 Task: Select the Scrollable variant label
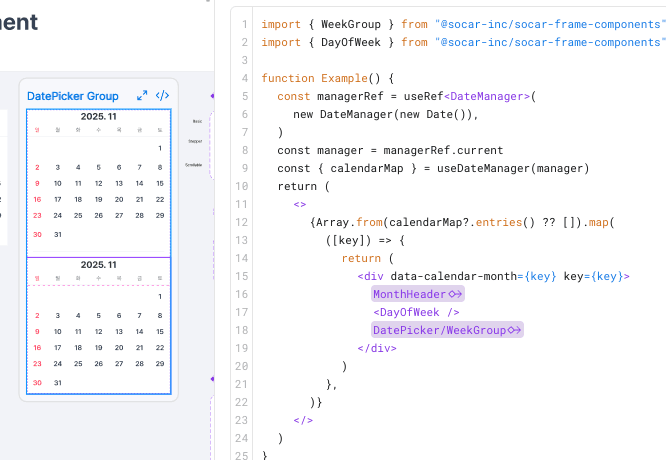[194, 165]
